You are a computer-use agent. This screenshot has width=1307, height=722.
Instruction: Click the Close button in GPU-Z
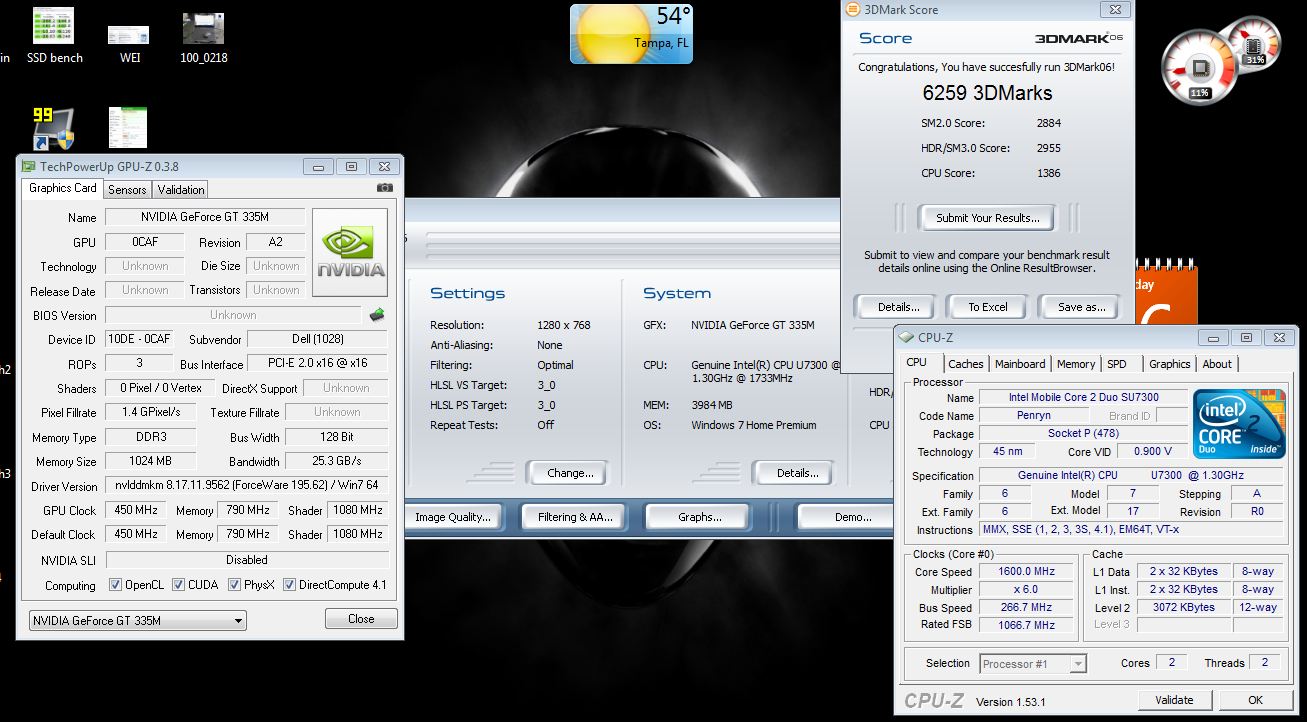pyautogui.click(x=361, y=619)
